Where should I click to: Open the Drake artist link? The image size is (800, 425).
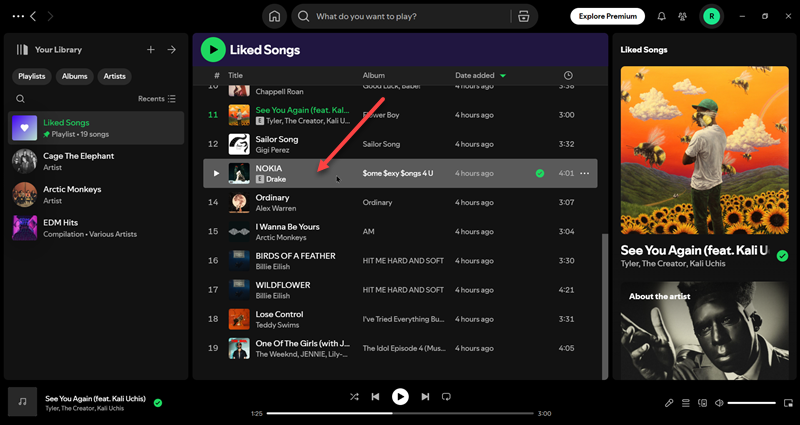(x=276, y=180)
